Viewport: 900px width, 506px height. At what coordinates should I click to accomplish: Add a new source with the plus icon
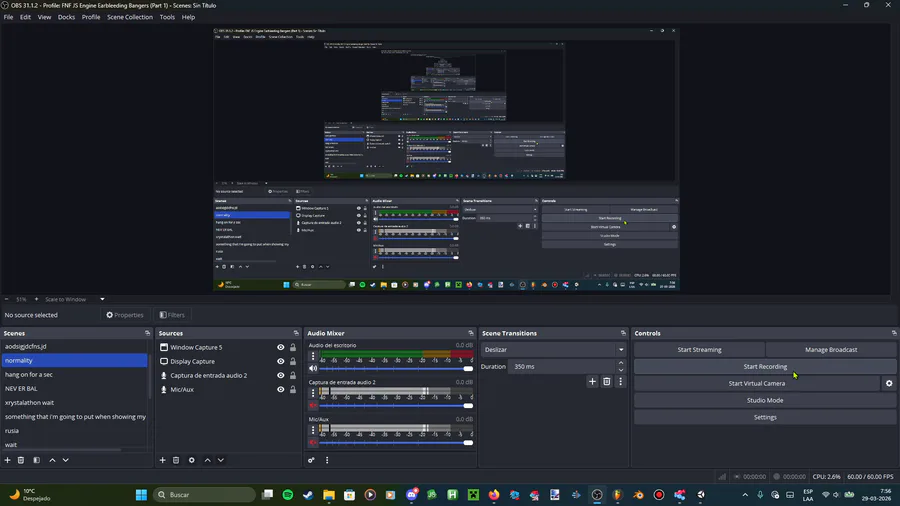coord(162,460)
